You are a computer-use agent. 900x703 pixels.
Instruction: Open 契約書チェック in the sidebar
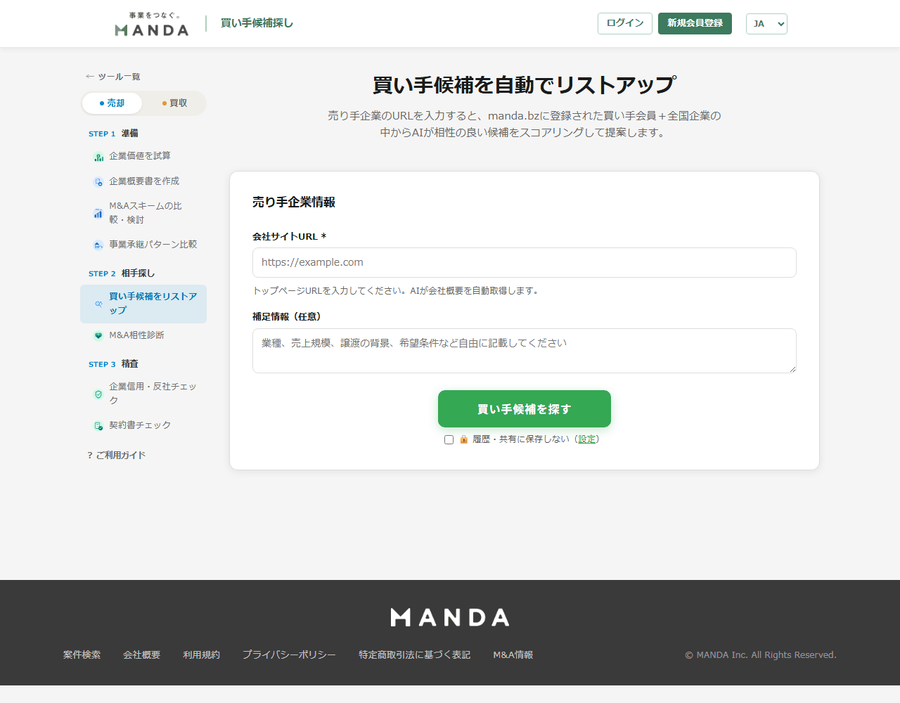click(x=143, y=425)
